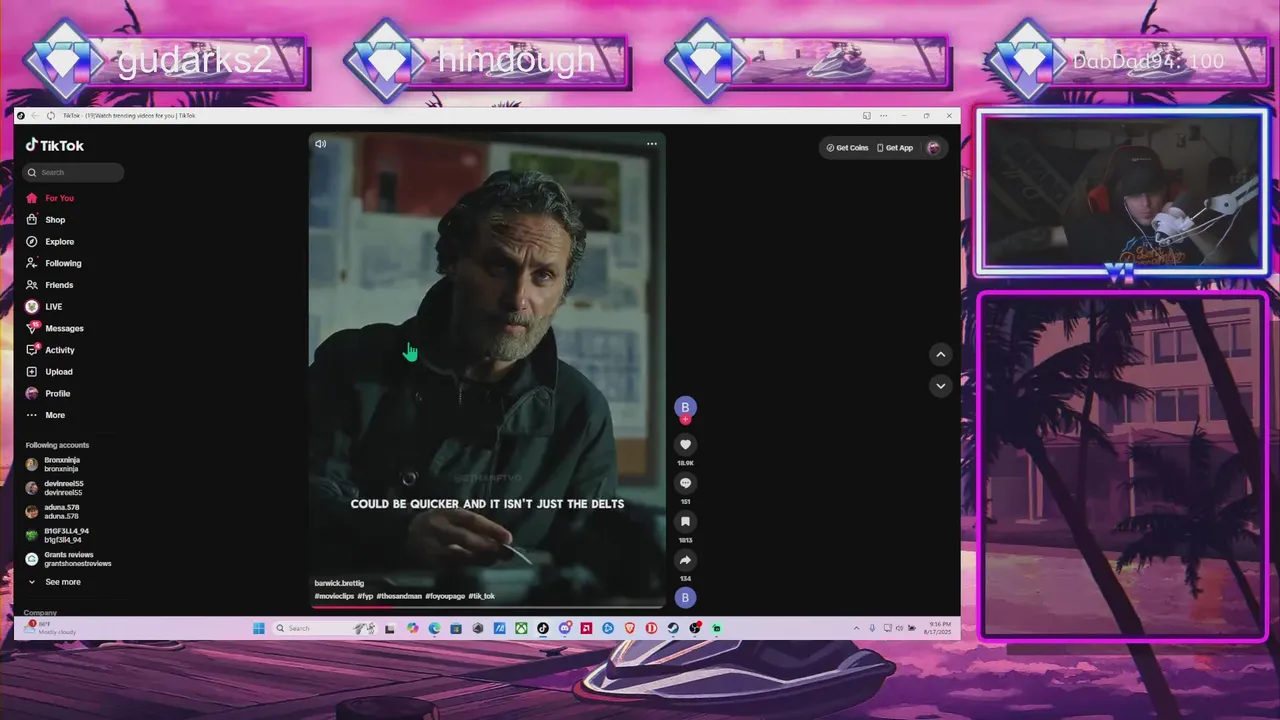The image size is (1280, 720).
Task: Expand See more following accounts
Action: (54, 582)
